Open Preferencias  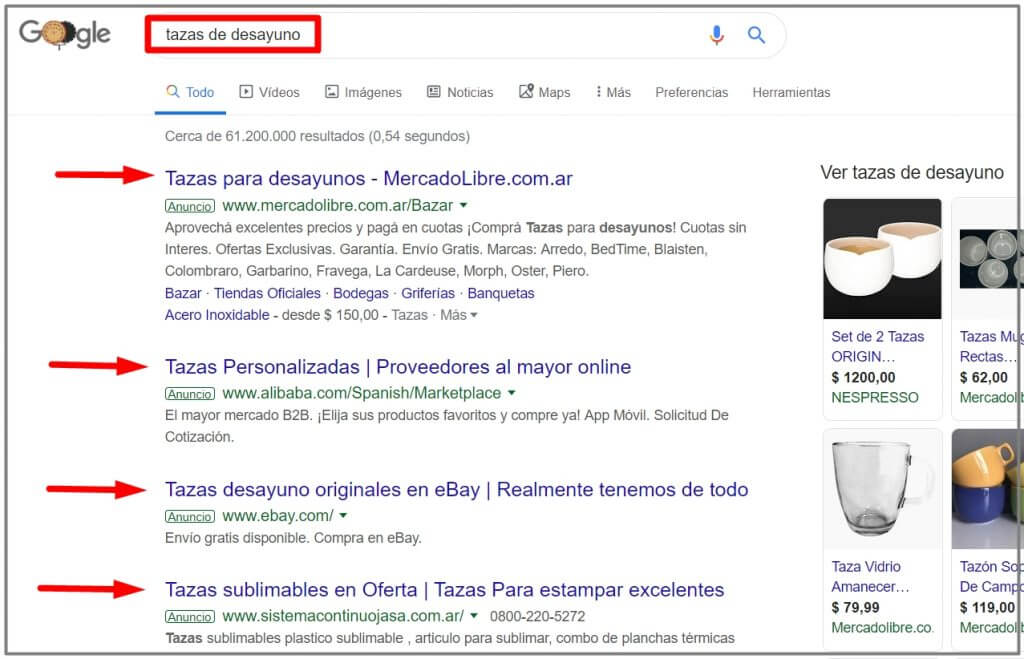(x=692, y=92)
